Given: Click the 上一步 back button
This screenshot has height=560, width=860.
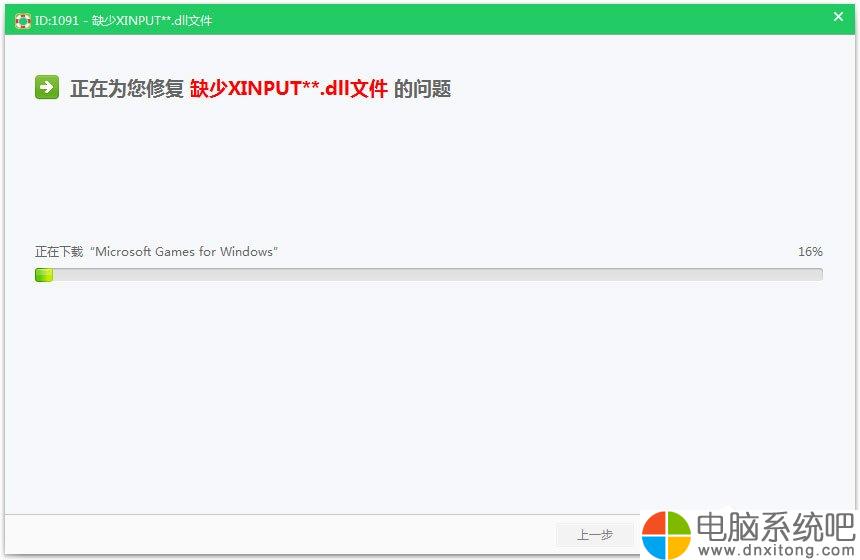Looking at the screenshot, I should [595, 534].
